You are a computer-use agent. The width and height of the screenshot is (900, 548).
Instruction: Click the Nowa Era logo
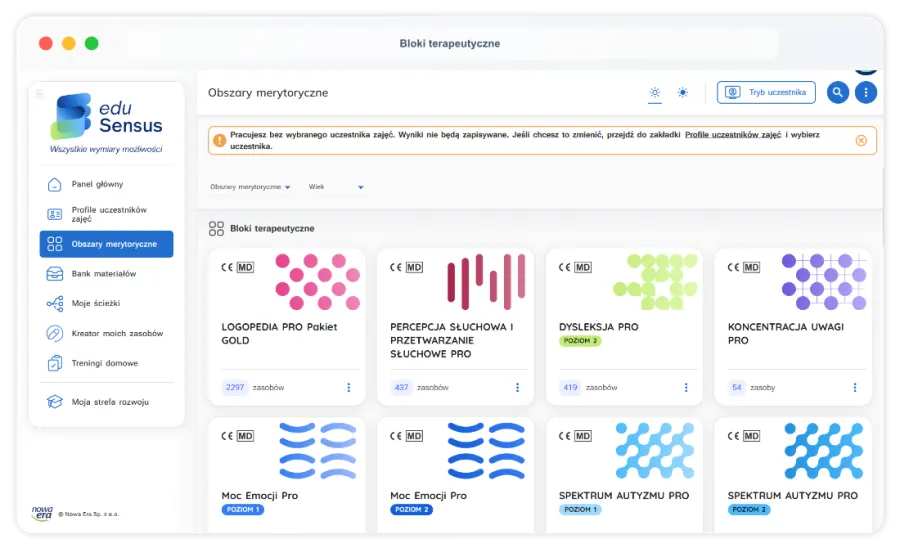pos(42,513)
